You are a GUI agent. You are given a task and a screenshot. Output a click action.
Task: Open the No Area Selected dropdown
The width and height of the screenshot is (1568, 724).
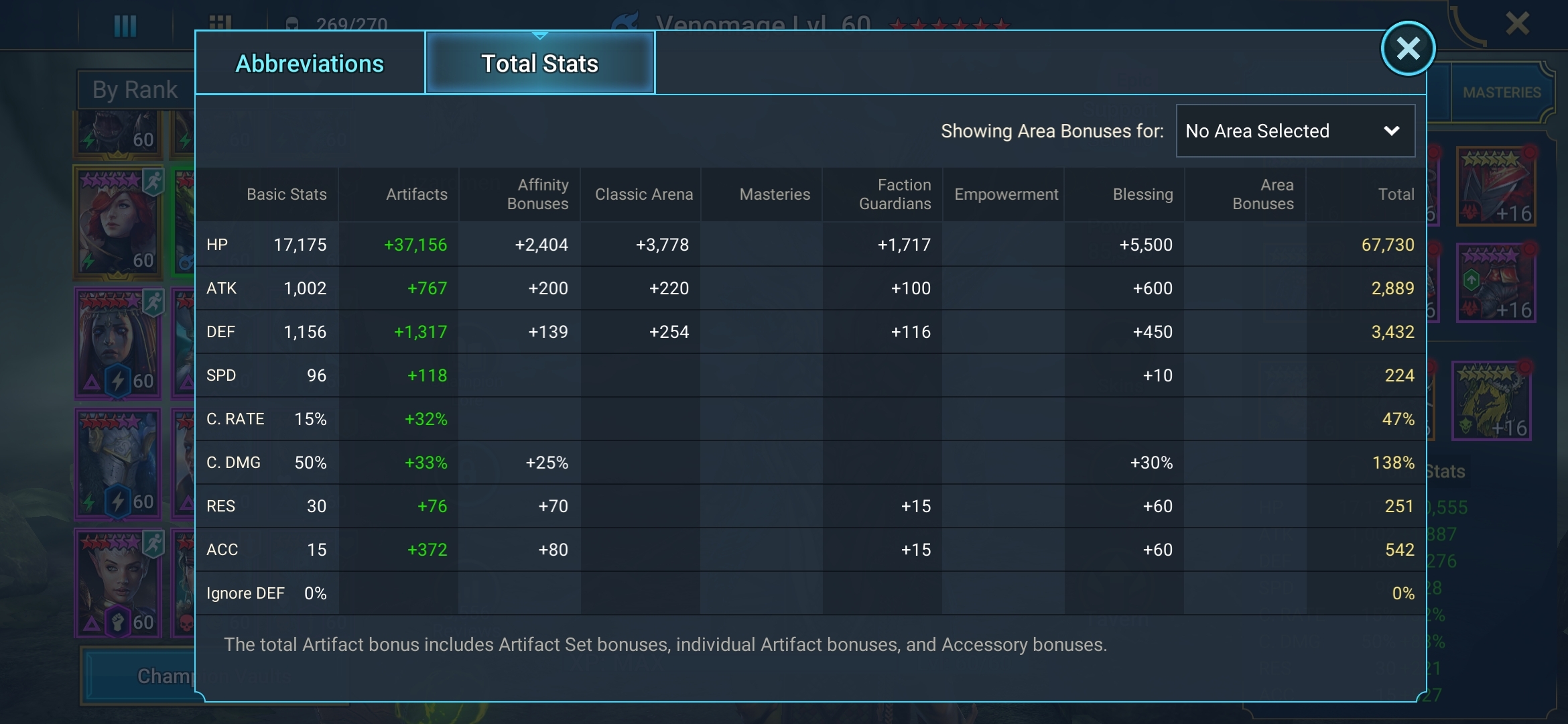pyautogui.click(x=1295, y=131)
